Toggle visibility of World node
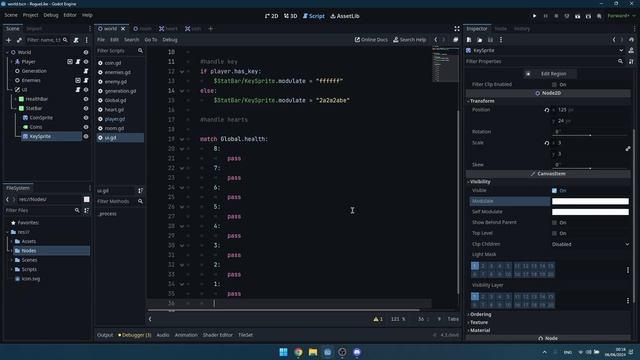This screenshot has width=640, height=360. coord(86,52)
